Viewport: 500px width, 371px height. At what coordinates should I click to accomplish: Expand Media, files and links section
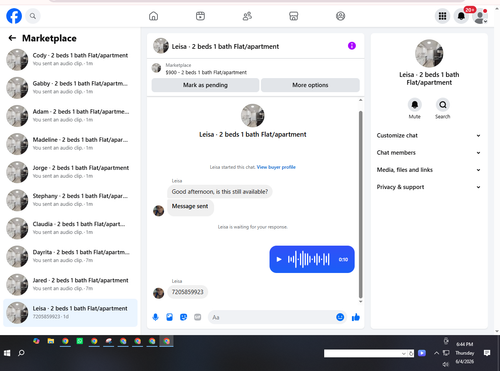point(429,170)
